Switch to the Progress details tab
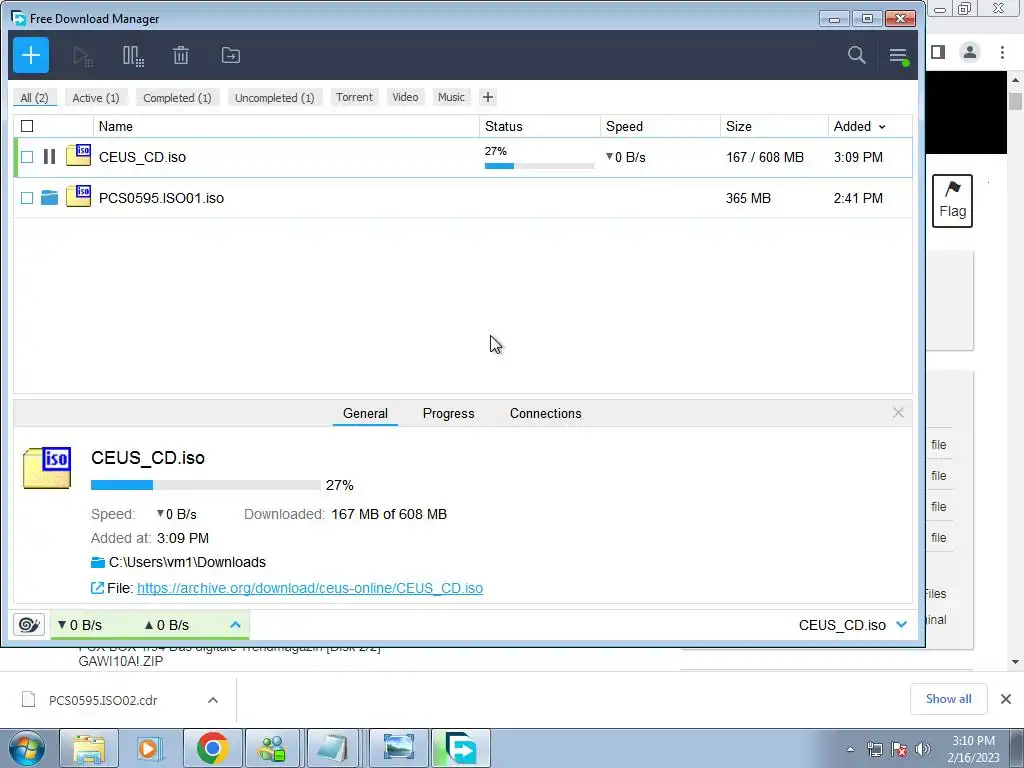1024x768 pixels. click(449, 413)
